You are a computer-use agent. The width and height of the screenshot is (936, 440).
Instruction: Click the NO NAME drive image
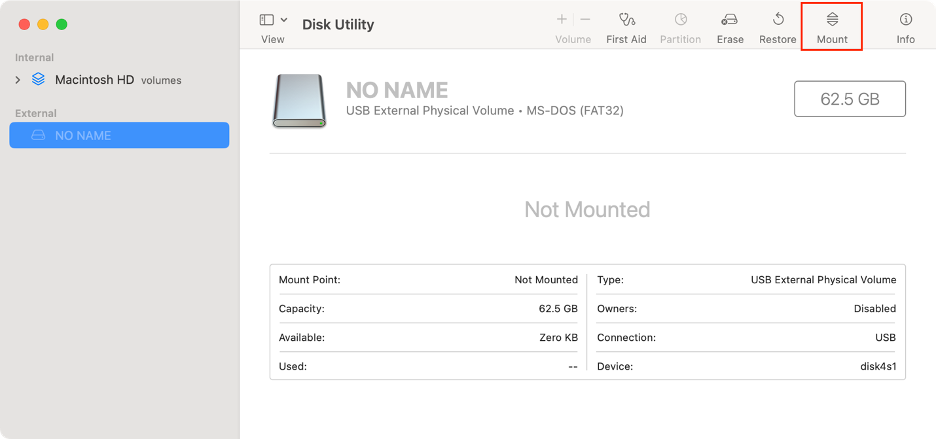click(299, 101)
